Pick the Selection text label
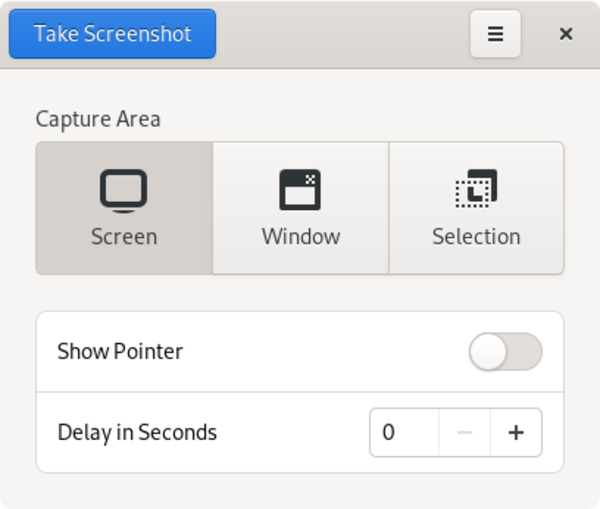 click(x=476, y=237)
